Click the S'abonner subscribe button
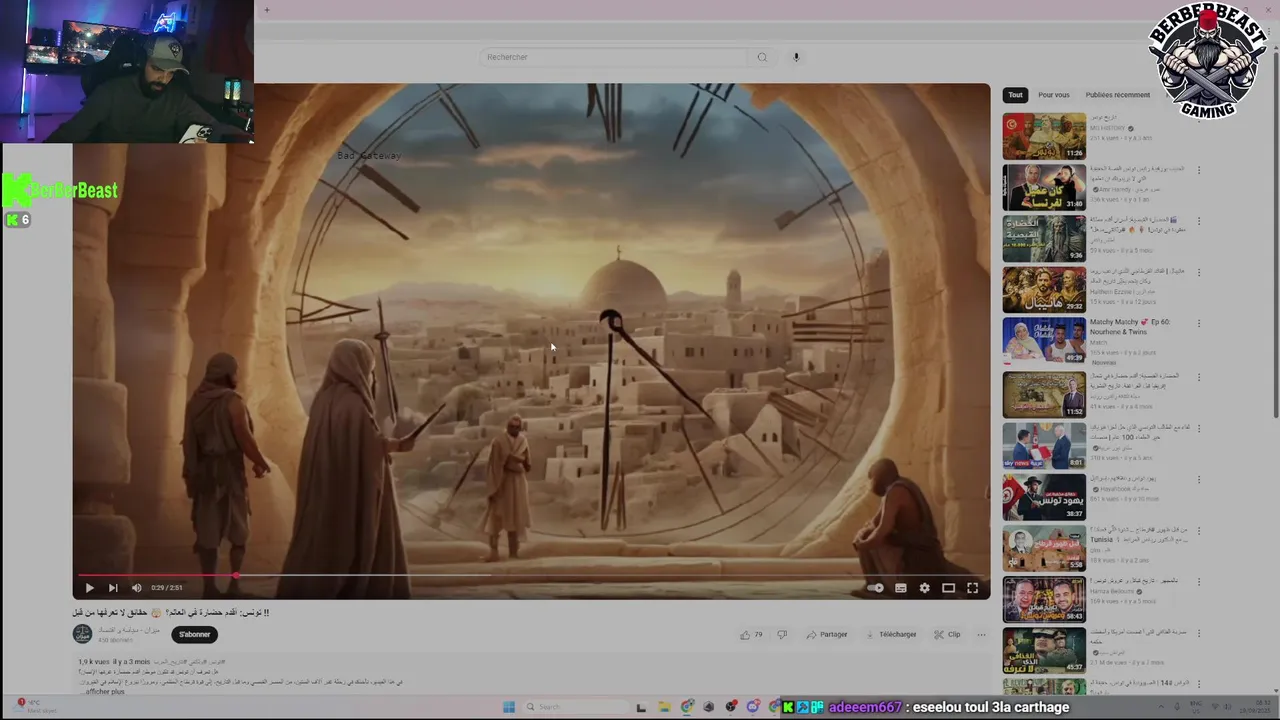 pyautogui.click(x=195, y=634)
